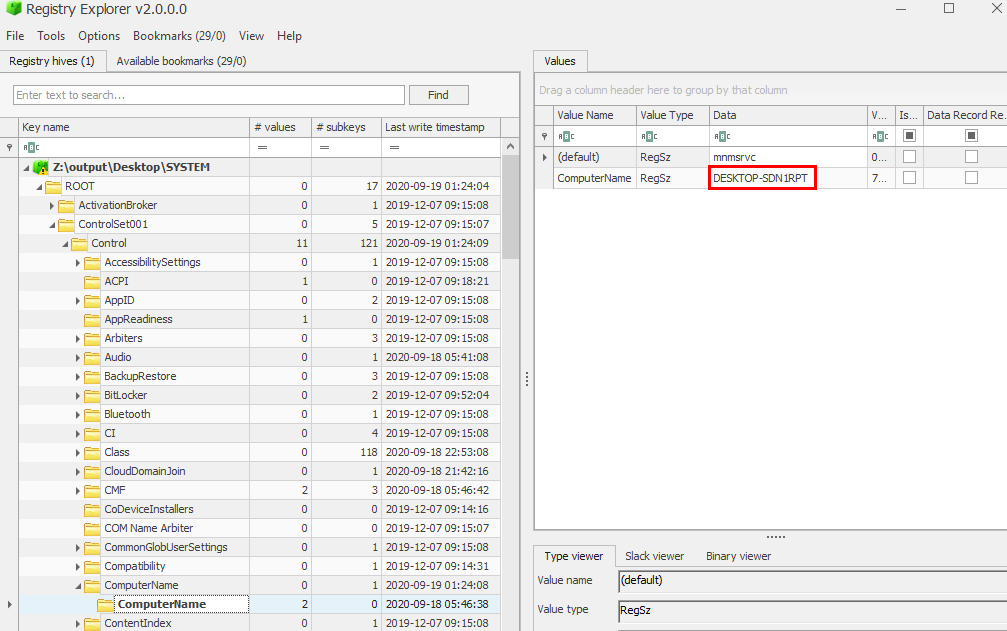This screenshot has height=631, width=1007.
Task: Toggle the Data Record filter row checkbox
Action: [971, 136]
